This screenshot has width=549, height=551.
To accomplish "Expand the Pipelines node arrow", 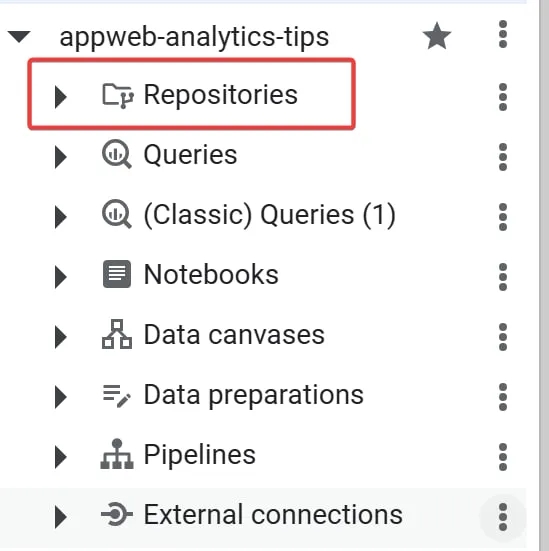I will point(61,457).
